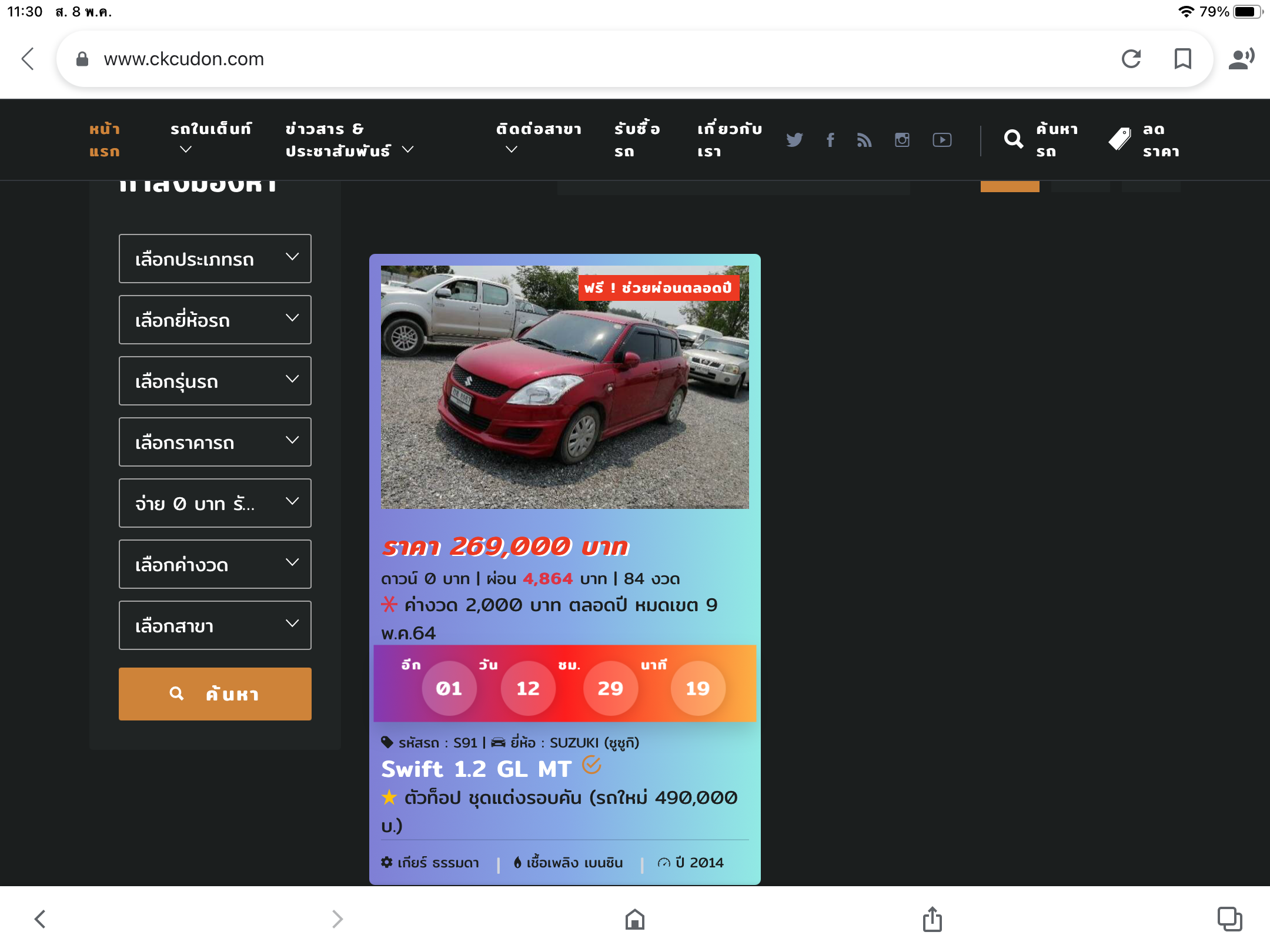
Task: Tap the browser share icon
Action: [x=932, y=919]
